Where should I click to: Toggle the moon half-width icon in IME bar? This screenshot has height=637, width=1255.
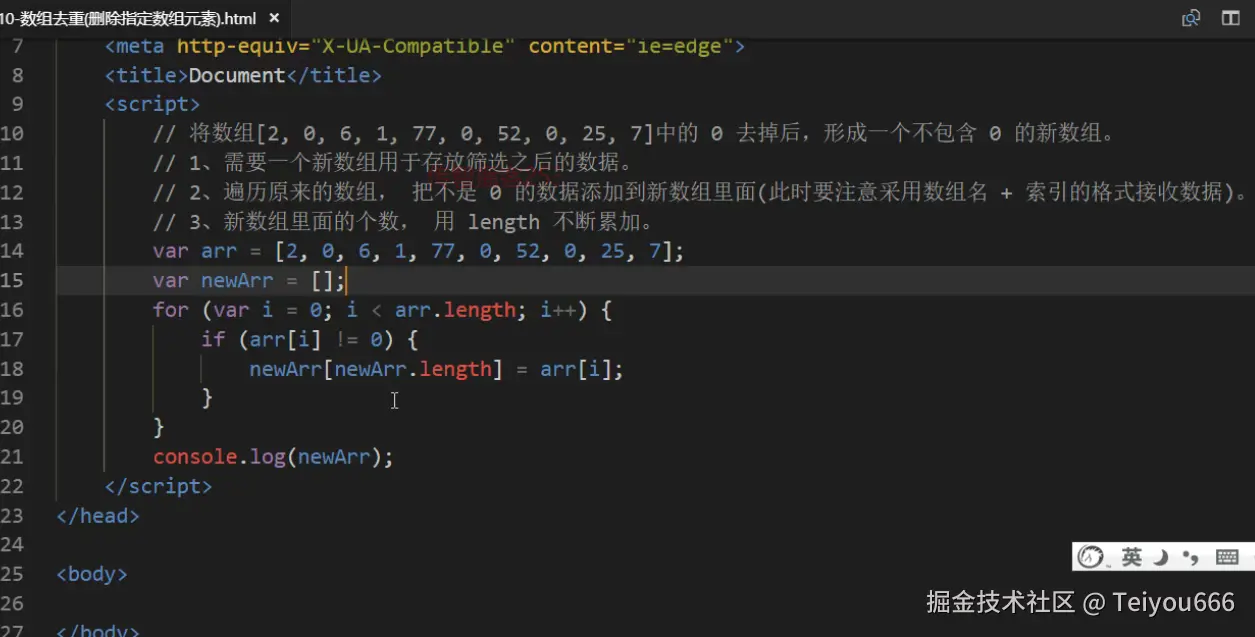coord(1162,558)
